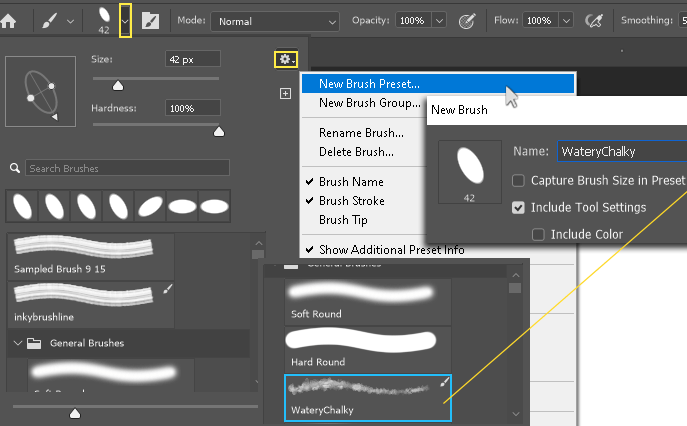Choose Delete Brush... menu item
This screenshot has width=687, height=426.
[x=356, y=152]
